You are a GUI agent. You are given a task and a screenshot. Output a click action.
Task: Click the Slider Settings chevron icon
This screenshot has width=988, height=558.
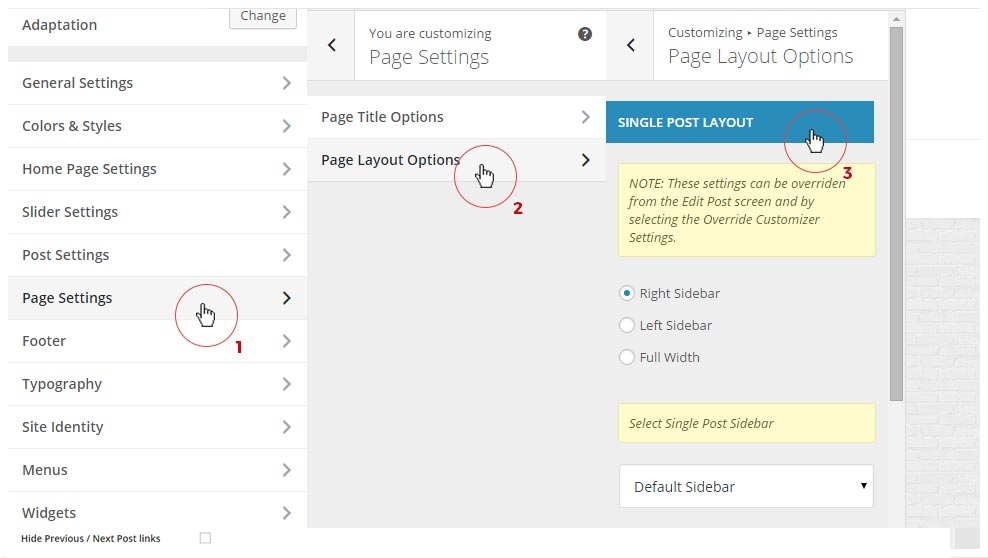(x=287, y=212)
